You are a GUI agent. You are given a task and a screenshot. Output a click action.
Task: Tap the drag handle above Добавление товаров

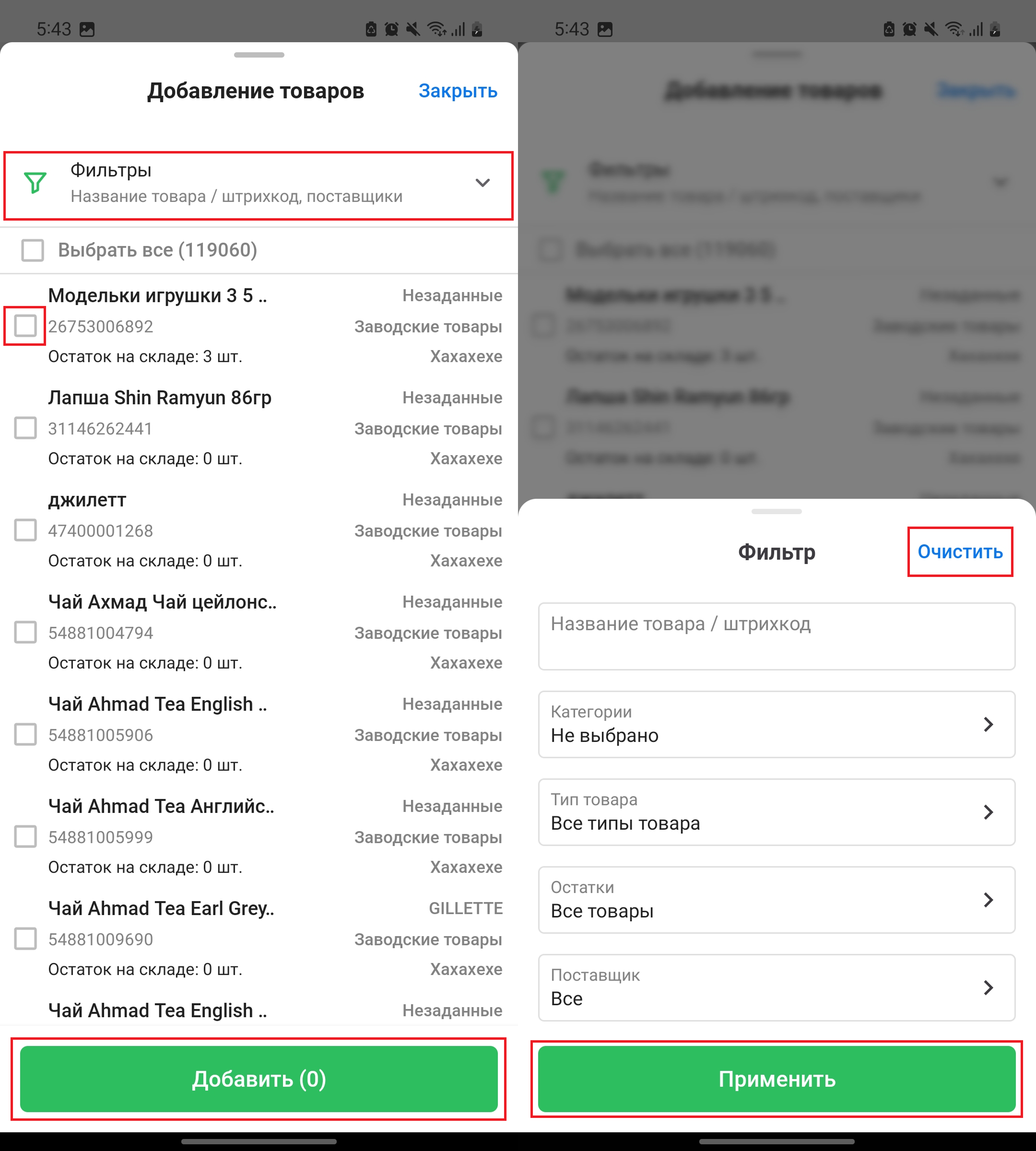pyautogui.click(x=259, y=55)
